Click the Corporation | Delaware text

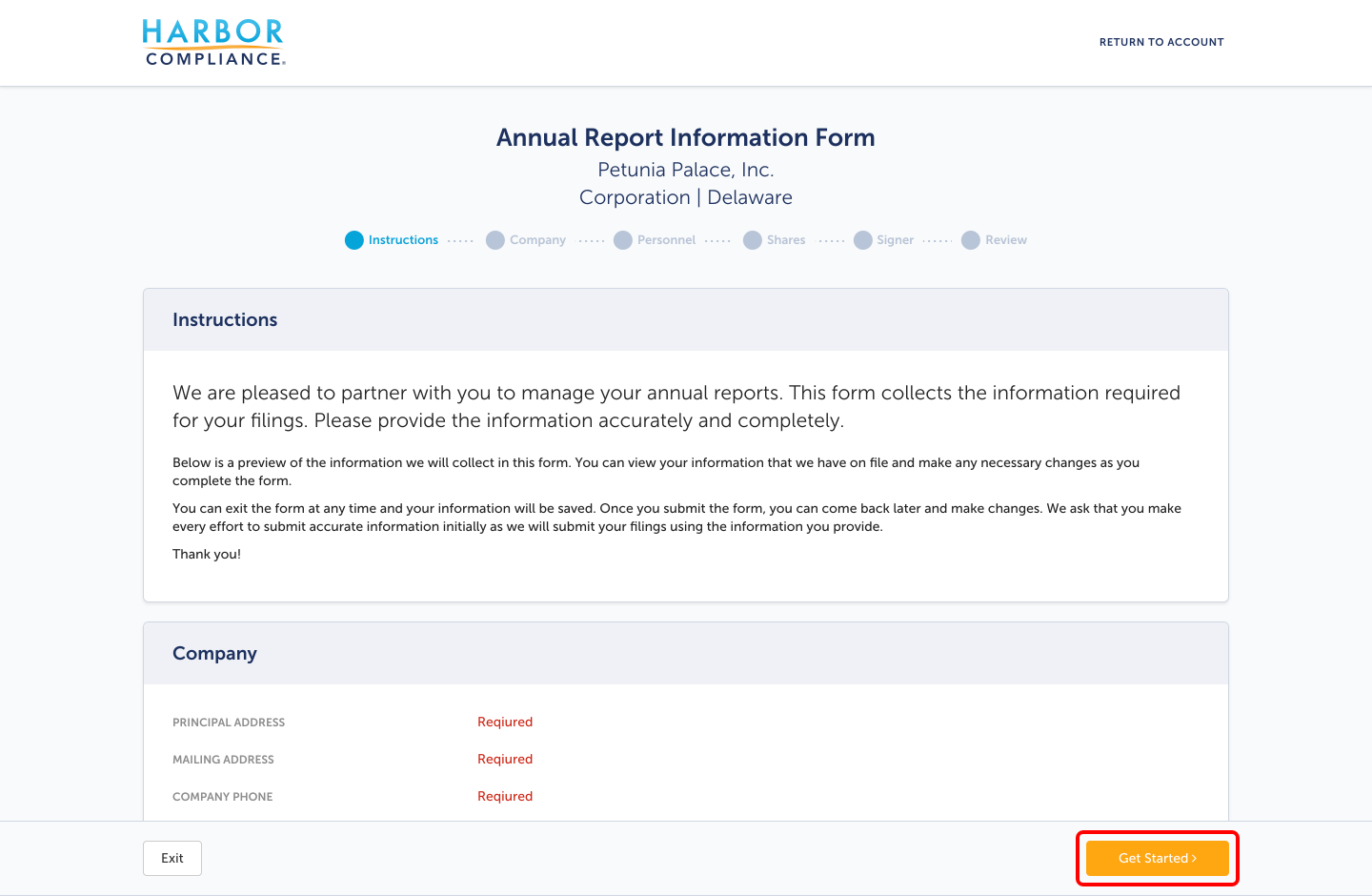(x=686, y=197)
